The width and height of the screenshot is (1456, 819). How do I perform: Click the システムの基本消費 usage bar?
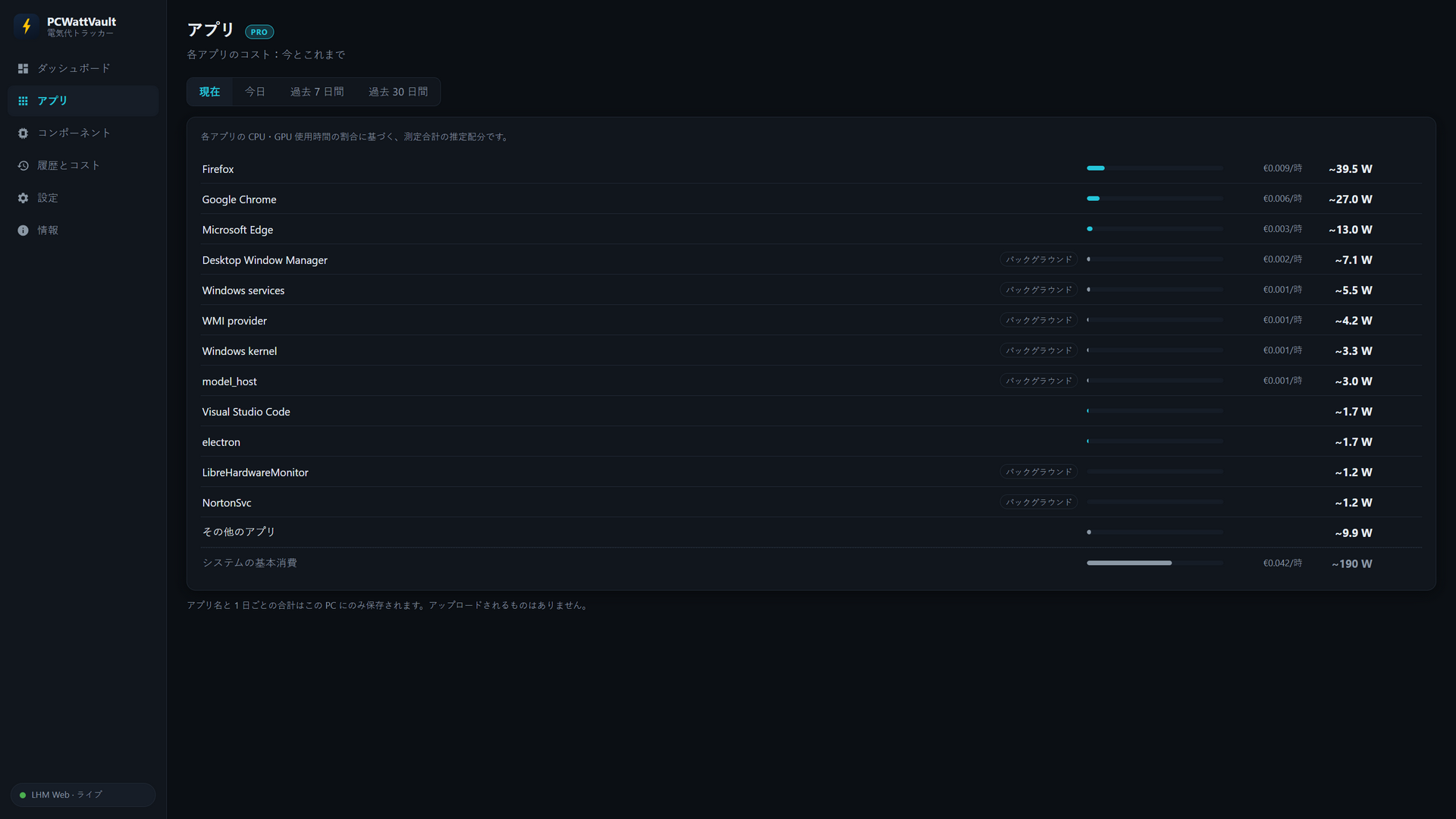coord(1154,563)
